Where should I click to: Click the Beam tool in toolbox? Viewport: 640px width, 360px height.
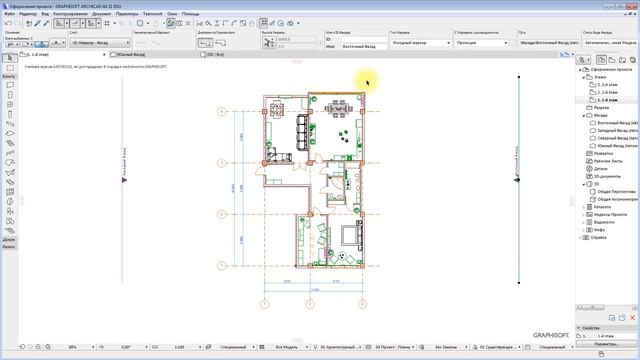tap(10, 124)
